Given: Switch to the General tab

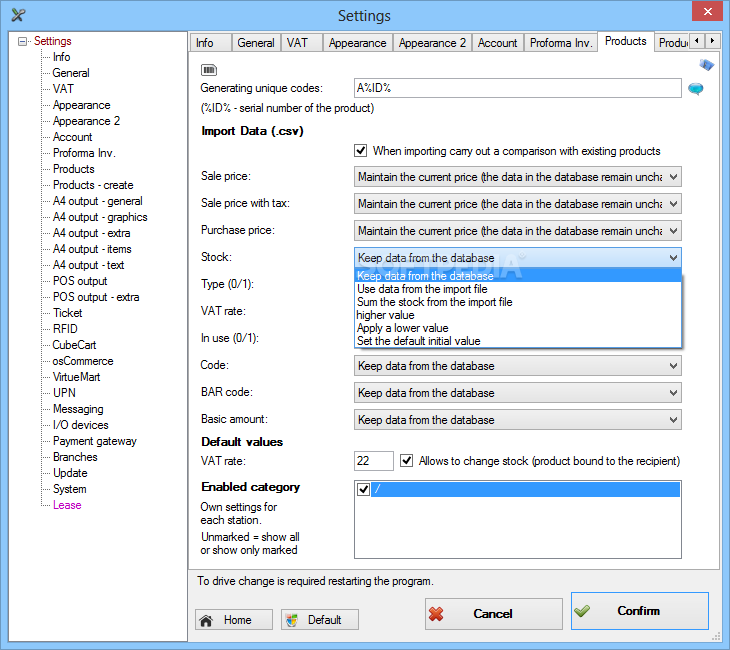Looking at the screenshot, I should tap(256, 43).
